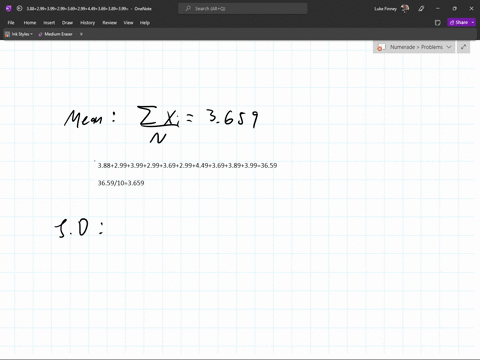Click the handwritten '3.659' ink result

232,118
